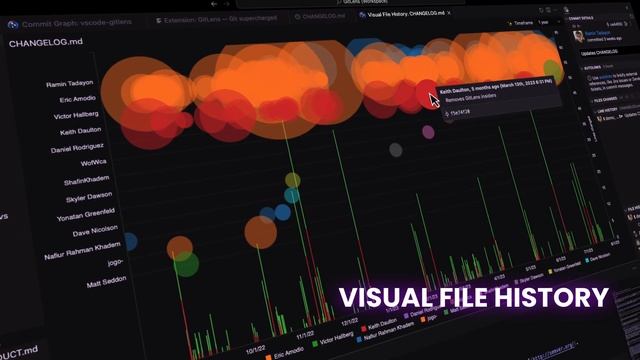Click the commit SHA in the tooltip

pos(460,112)
